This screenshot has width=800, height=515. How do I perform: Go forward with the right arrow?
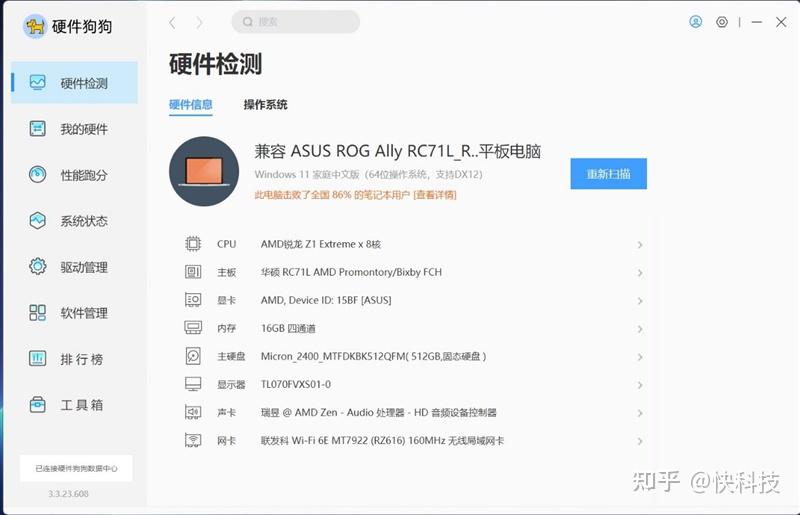pos(199,22)
